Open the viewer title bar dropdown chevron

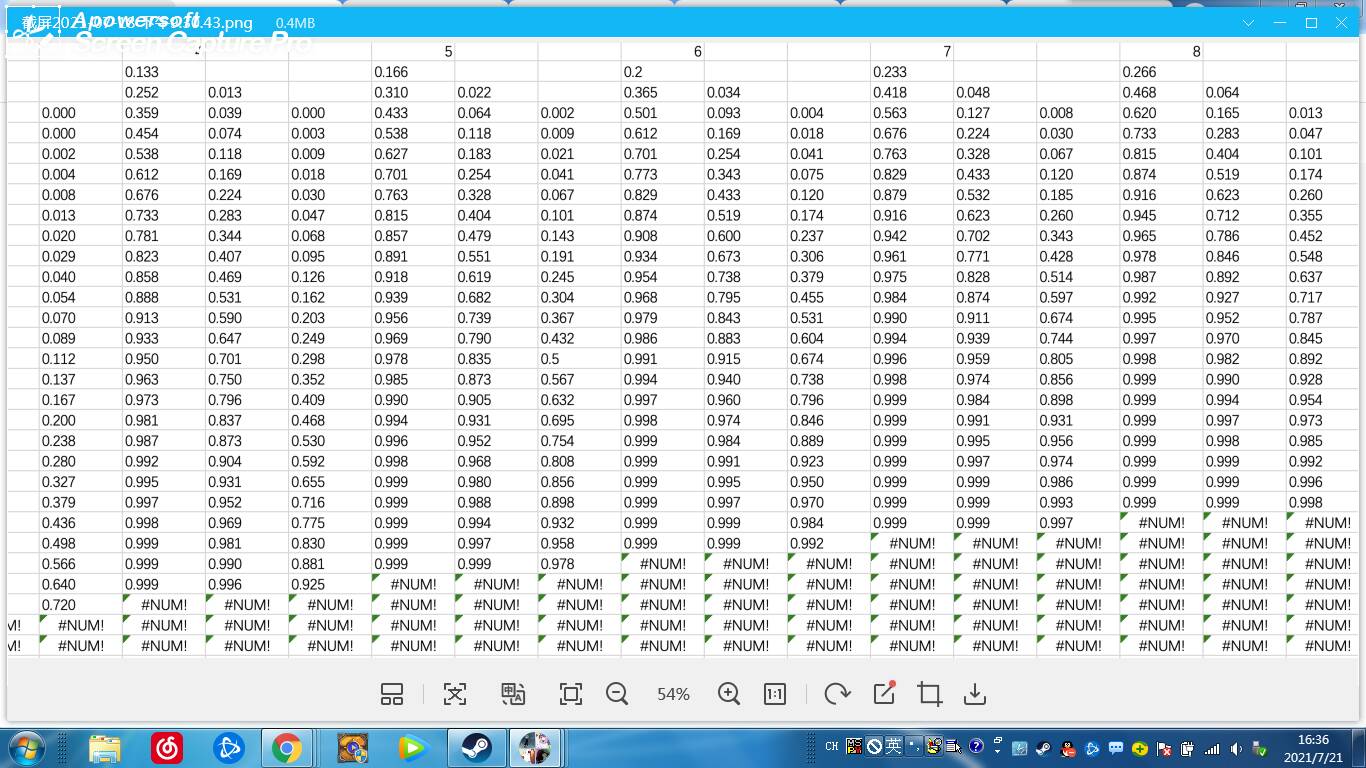coord(1248,22)
